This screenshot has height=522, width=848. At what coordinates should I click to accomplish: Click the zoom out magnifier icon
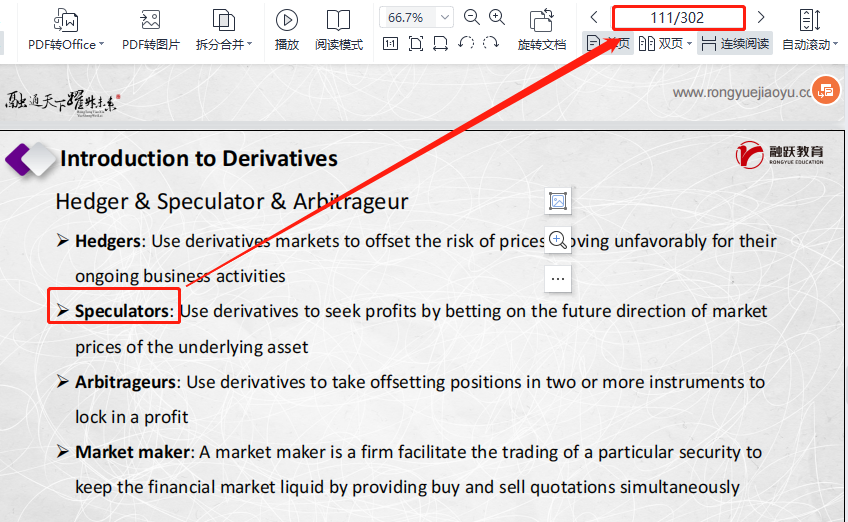(x=472, y=17)
